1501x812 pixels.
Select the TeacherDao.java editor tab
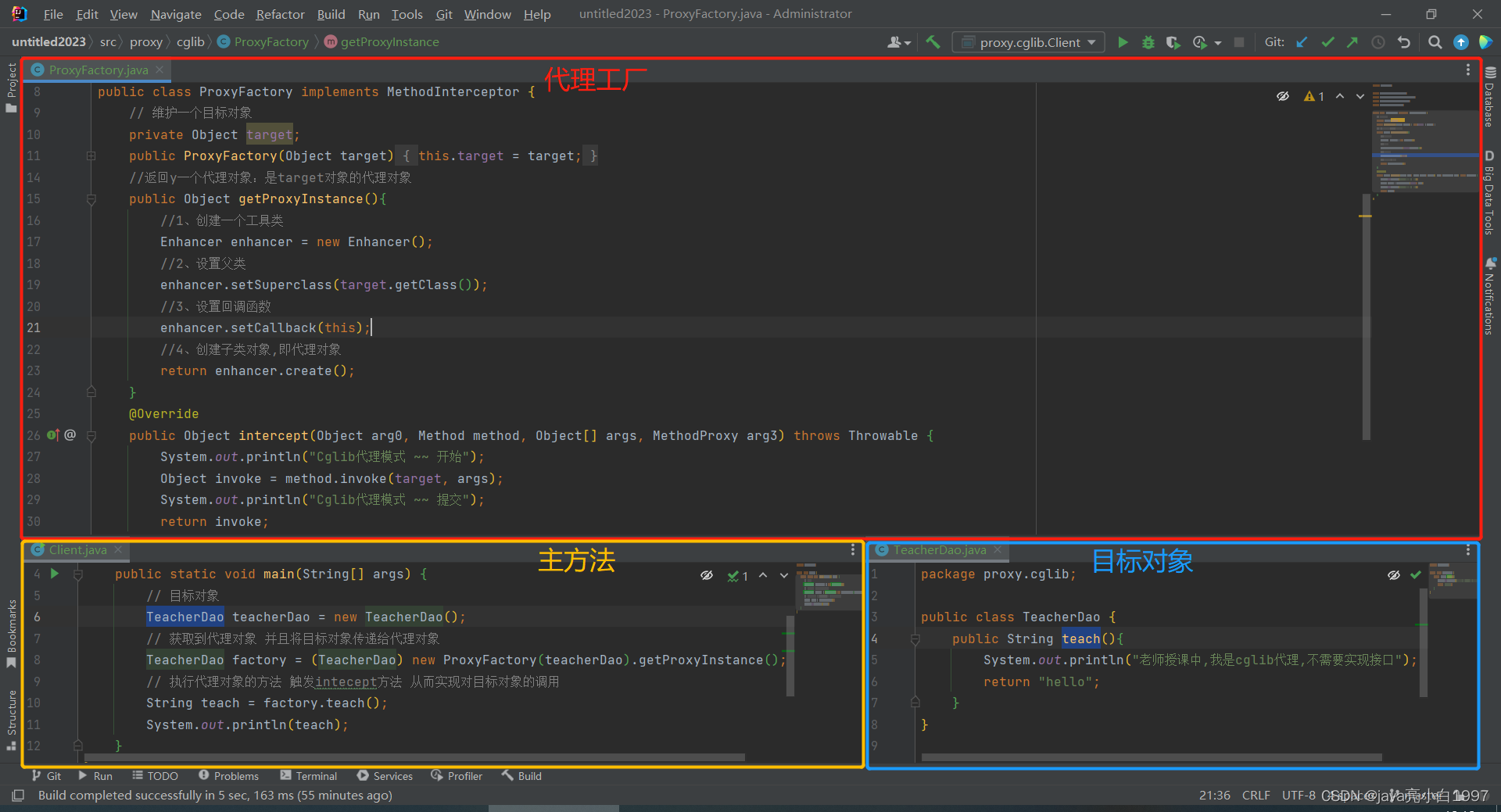point(940,550)
